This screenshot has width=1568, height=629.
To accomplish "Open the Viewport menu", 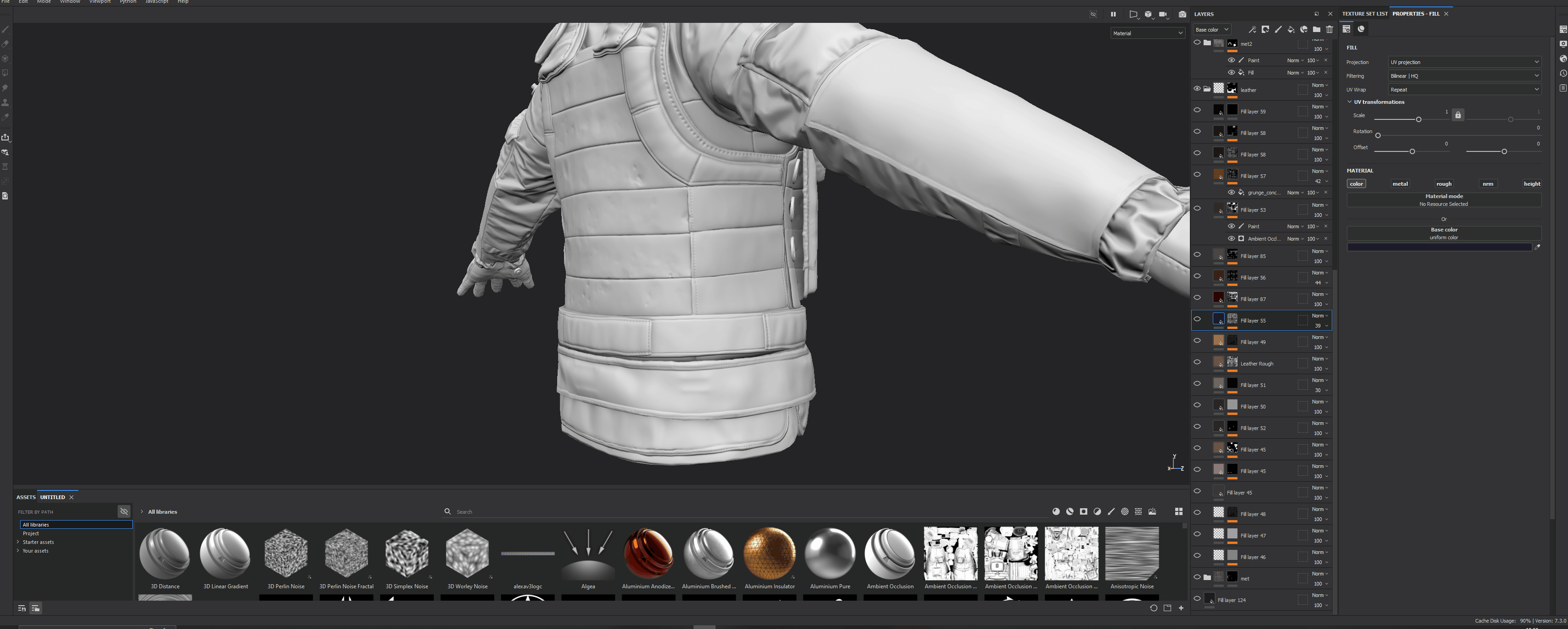I will [100, 2].
